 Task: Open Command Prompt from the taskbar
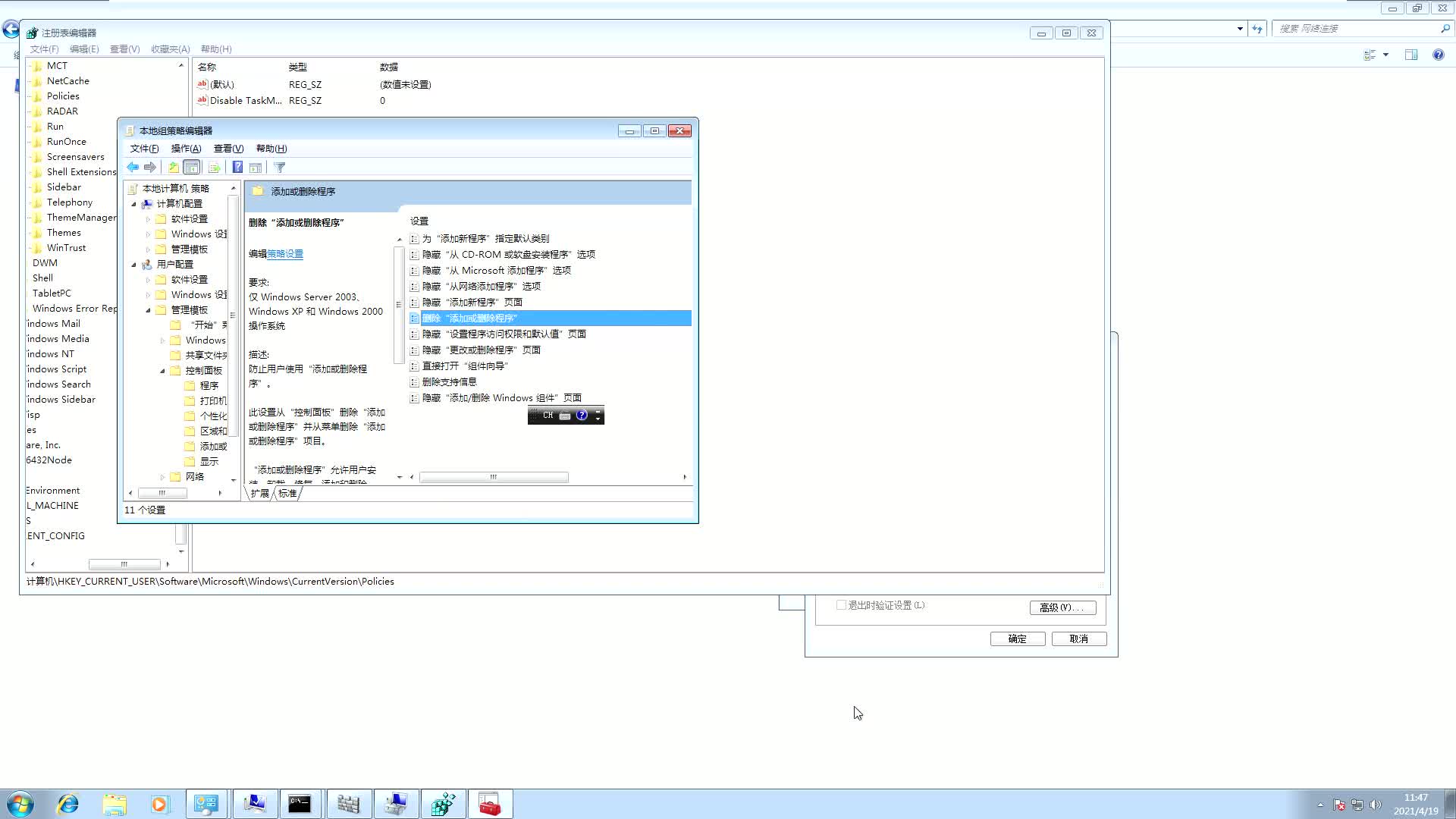pyautogui.click(x=300, y=804)
